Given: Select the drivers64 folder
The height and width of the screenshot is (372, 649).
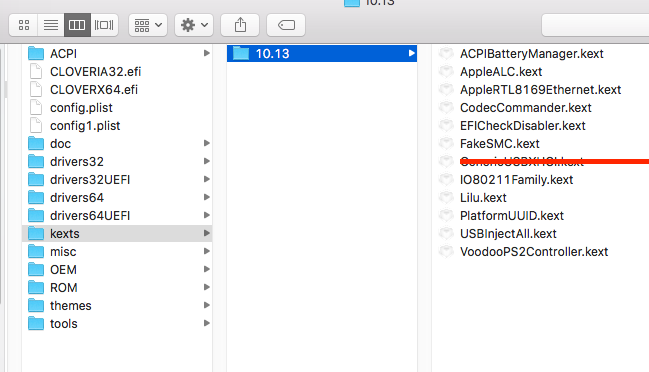Looking at the screenshot, I should (117, 197).
